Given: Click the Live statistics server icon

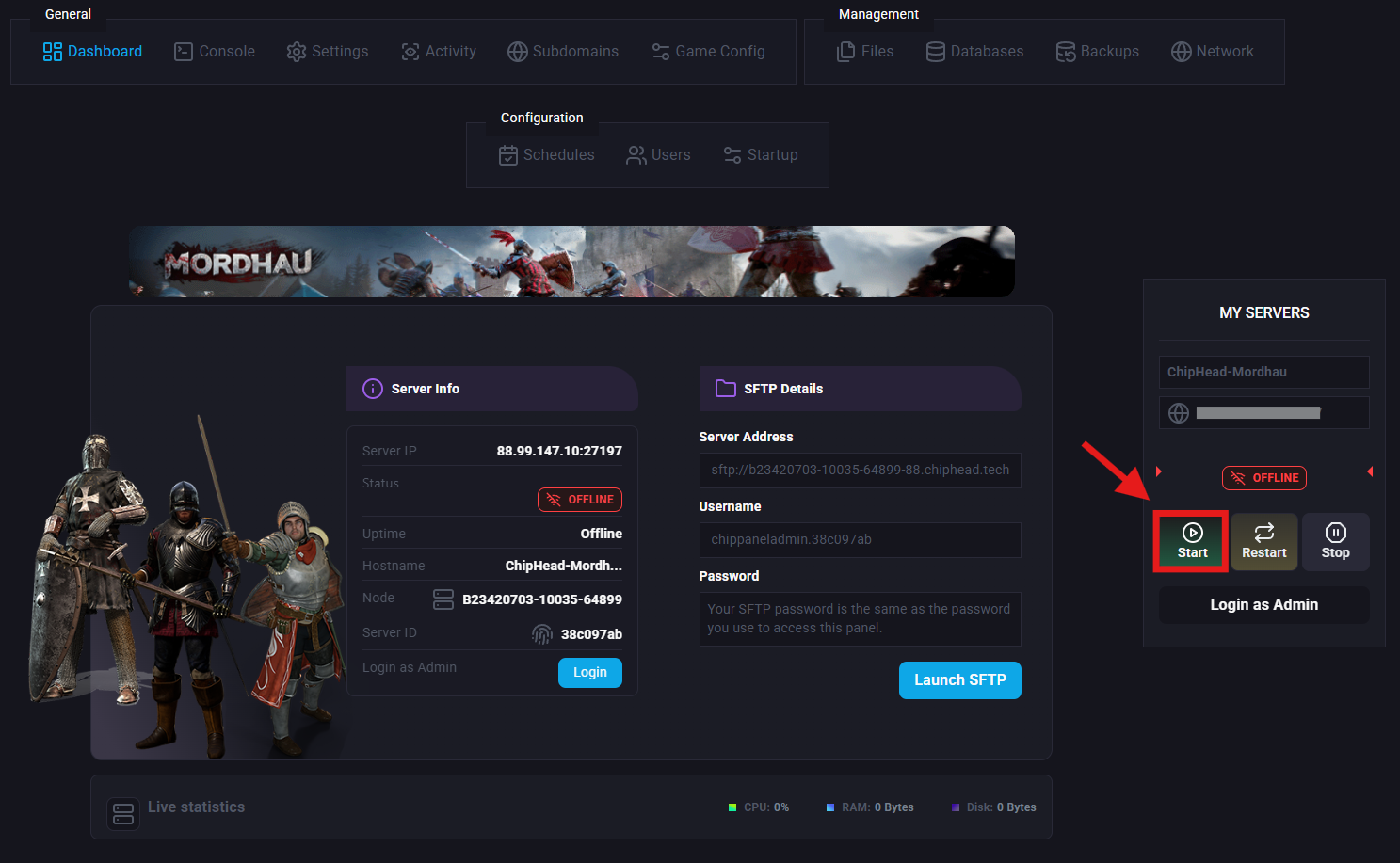Looking at the screenshot, I should [x=123, y=813].
